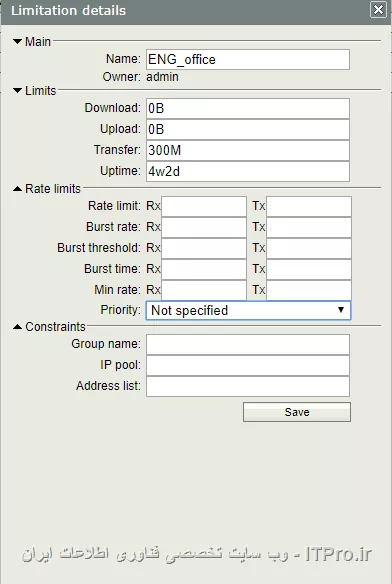Click the Group name field
This screenshot has height=584, width=392.
(x=248, y=344)
